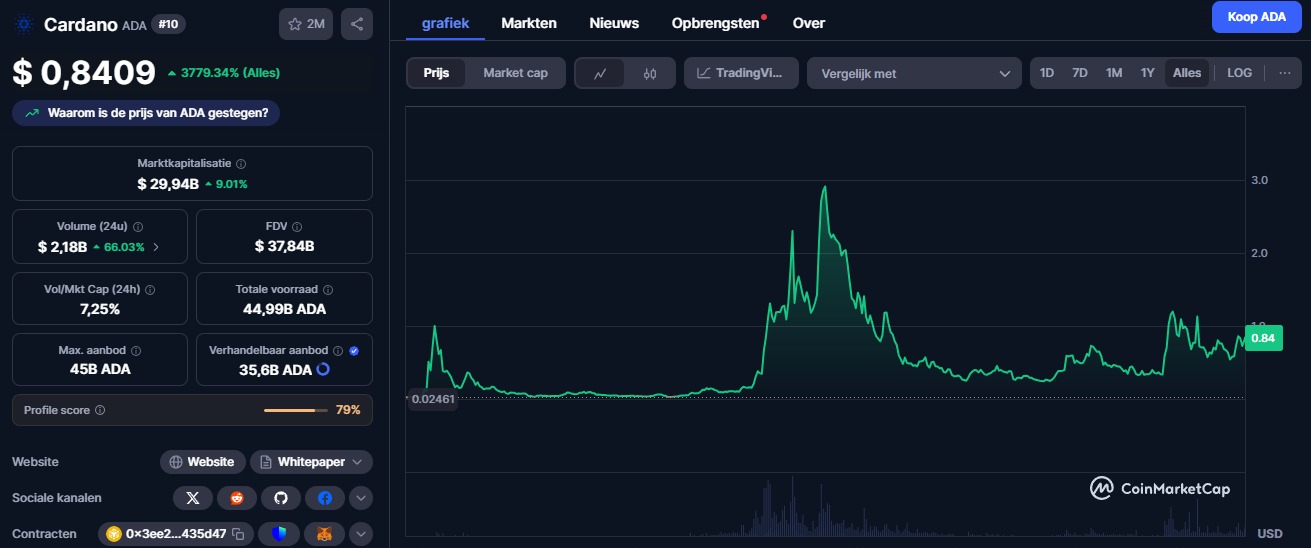Show info for Vol/Mkt Cap (24h)
1311x548 pixels.
(x=149, y=289)
